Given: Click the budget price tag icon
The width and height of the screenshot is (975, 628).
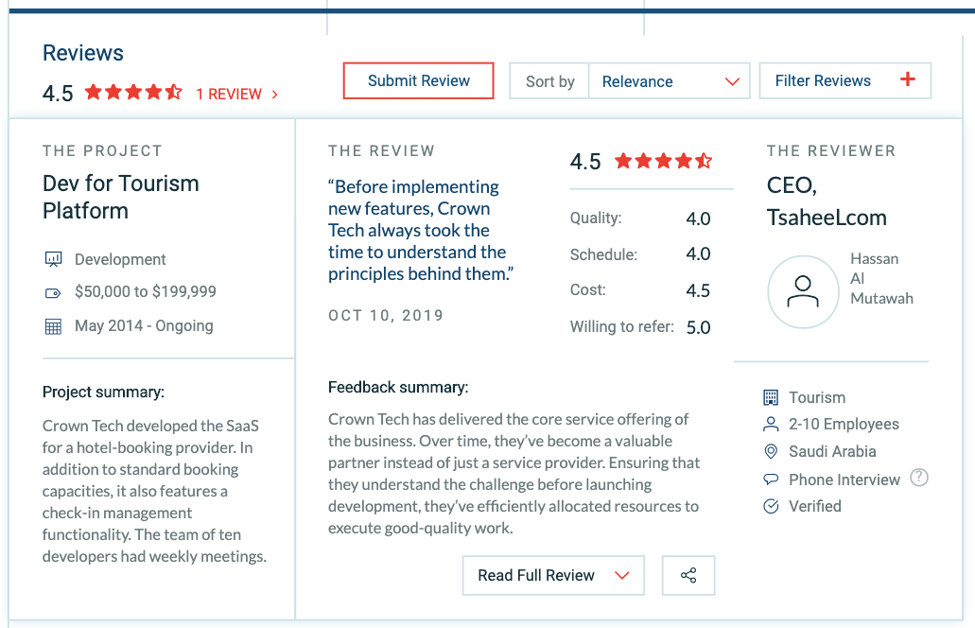Looking at the screenshot, I should [53, 293].
